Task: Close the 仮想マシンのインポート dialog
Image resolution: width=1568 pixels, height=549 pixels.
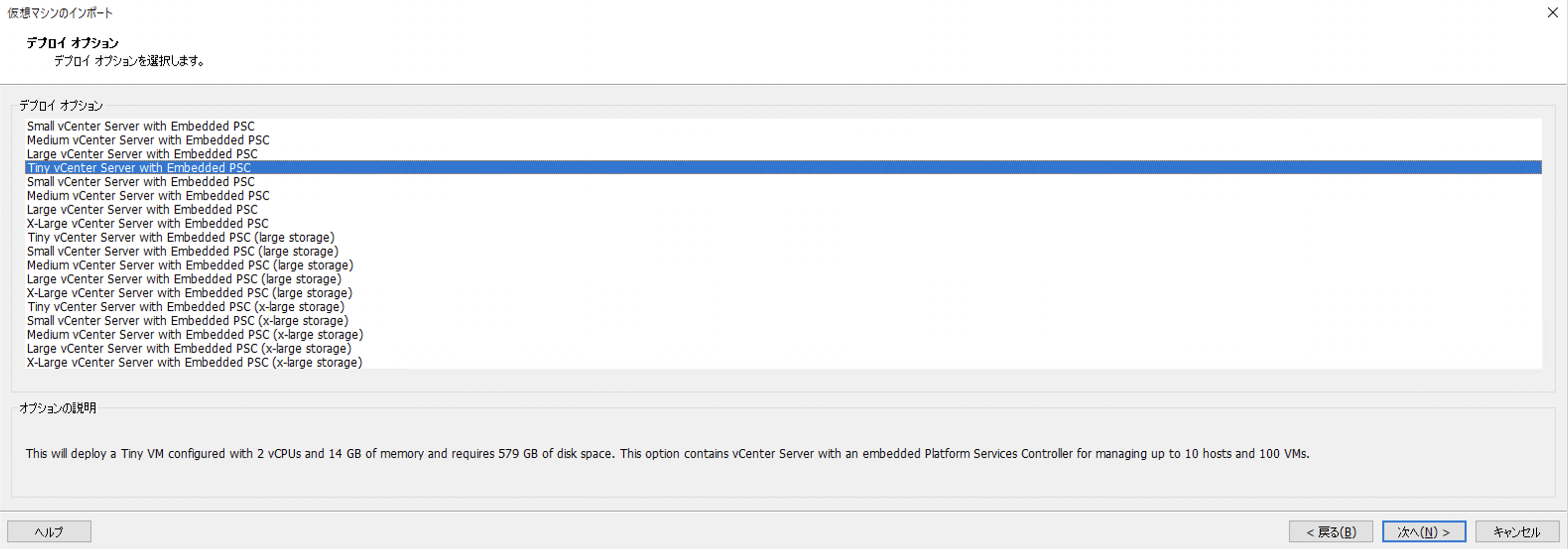Action: point(1554,12)
